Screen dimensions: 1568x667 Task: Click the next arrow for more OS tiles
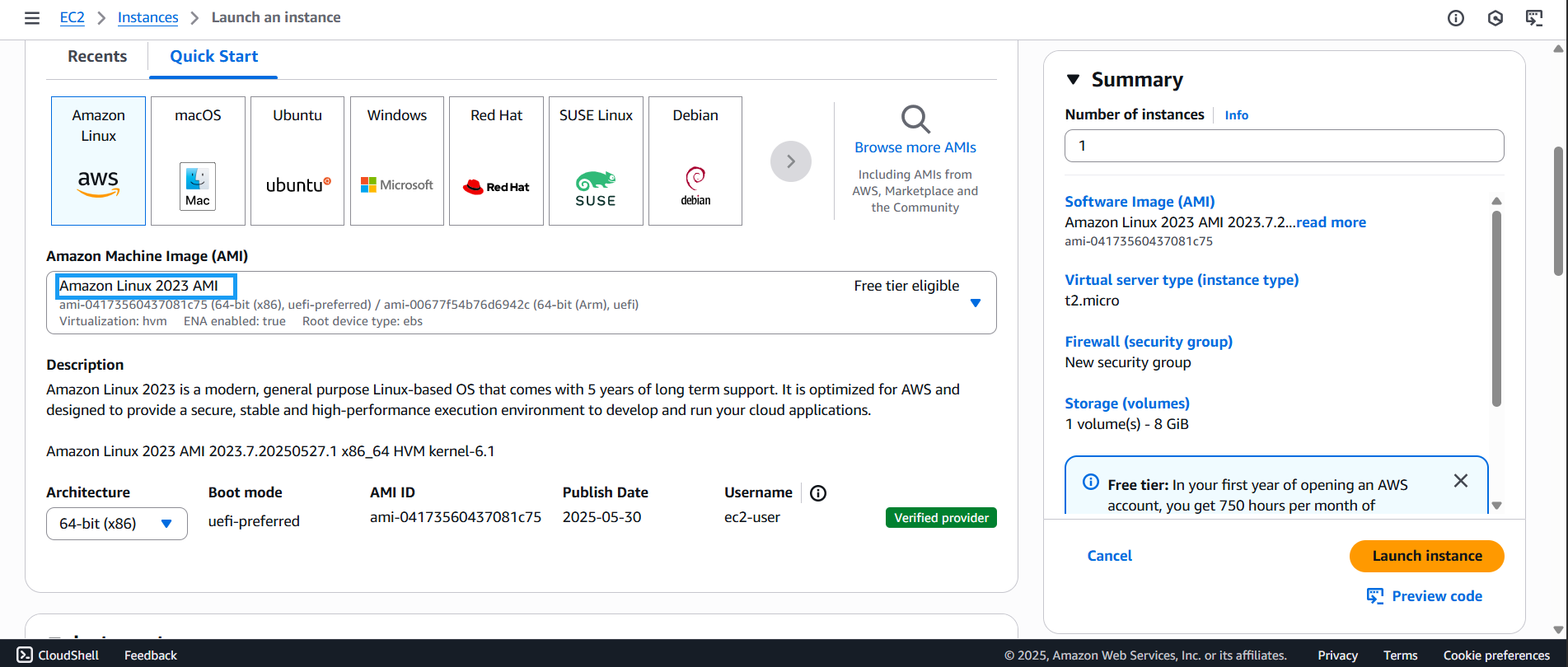(791, 161)
